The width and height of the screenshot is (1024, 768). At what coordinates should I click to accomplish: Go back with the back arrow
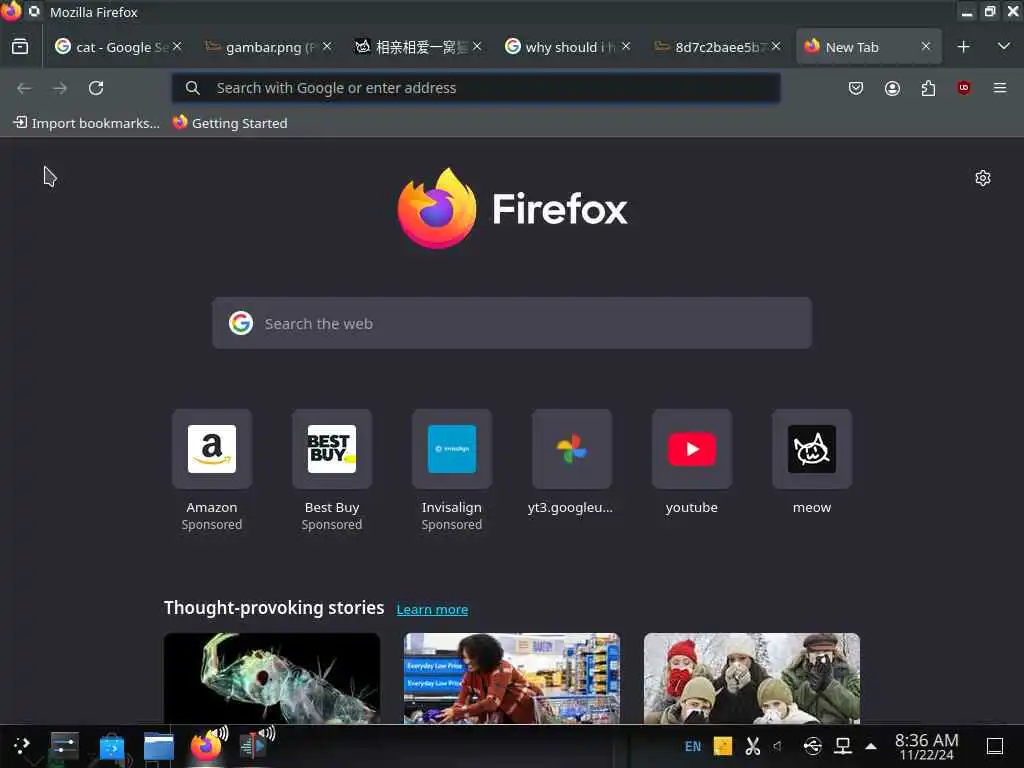(24, 88)
